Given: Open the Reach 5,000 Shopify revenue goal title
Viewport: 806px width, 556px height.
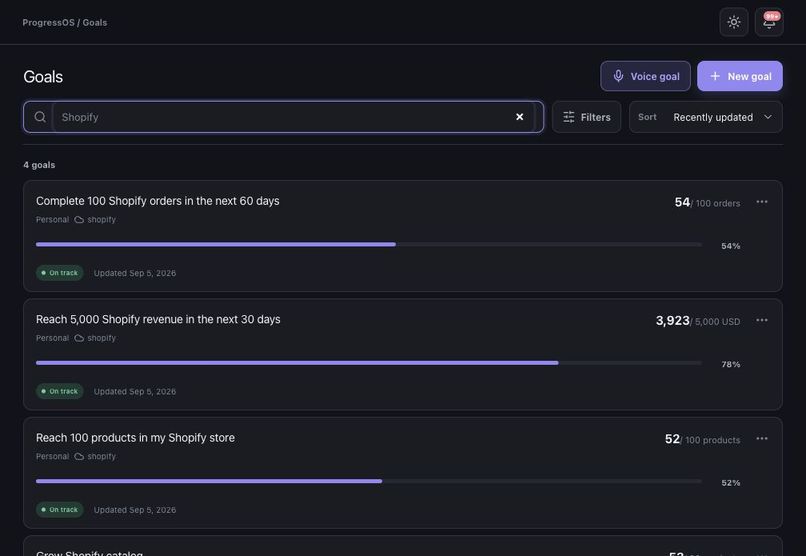Looking at the screenshot, I should click(158, 319).
